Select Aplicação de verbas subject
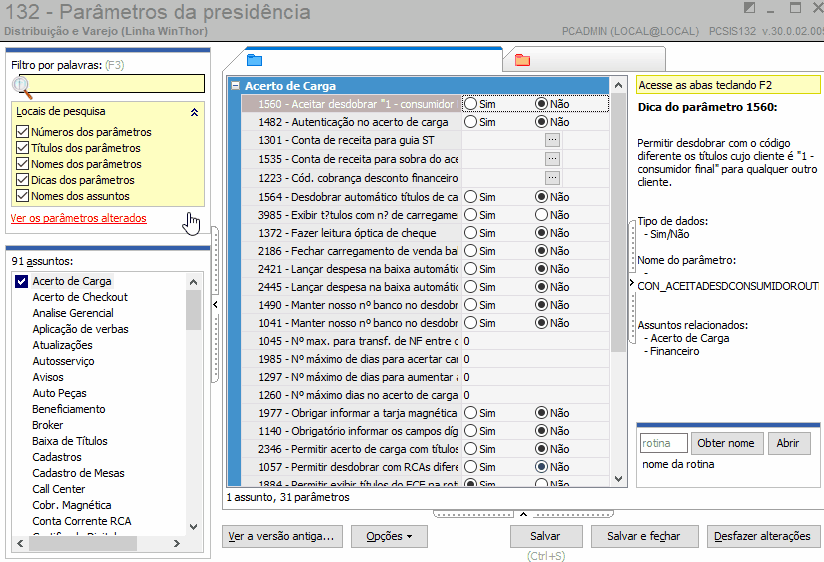Viewport: 824px width, 562px height. click(x=80, y=329)
